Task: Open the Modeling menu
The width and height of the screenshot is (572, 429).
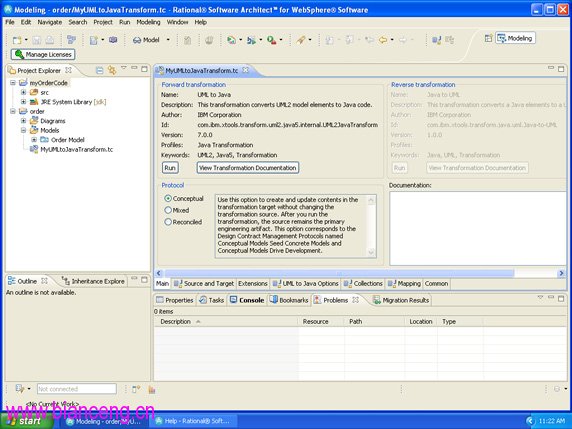Action: (148, 22)
